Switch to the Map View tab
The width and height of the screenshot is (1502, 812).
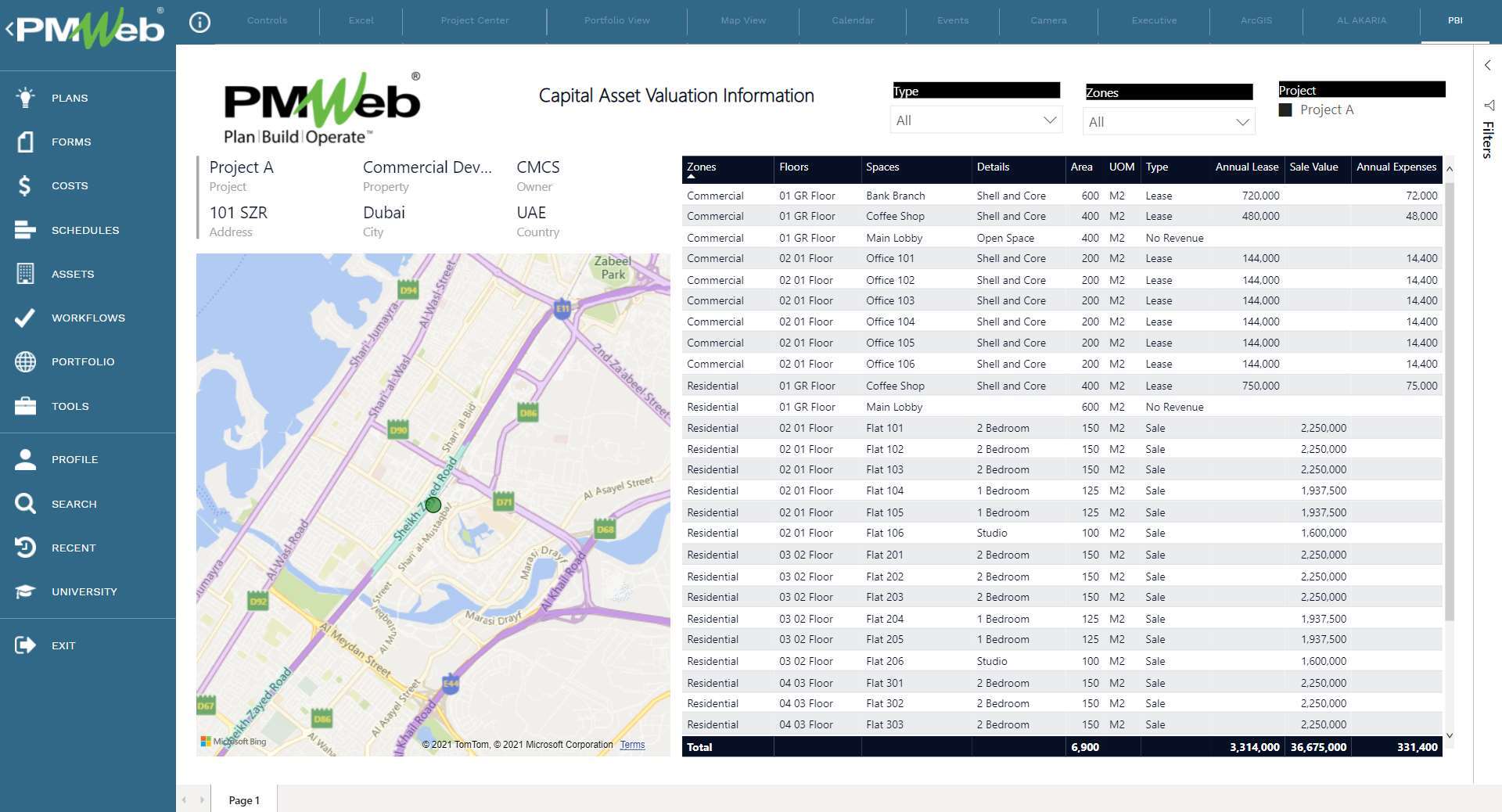tap(743, 20)
